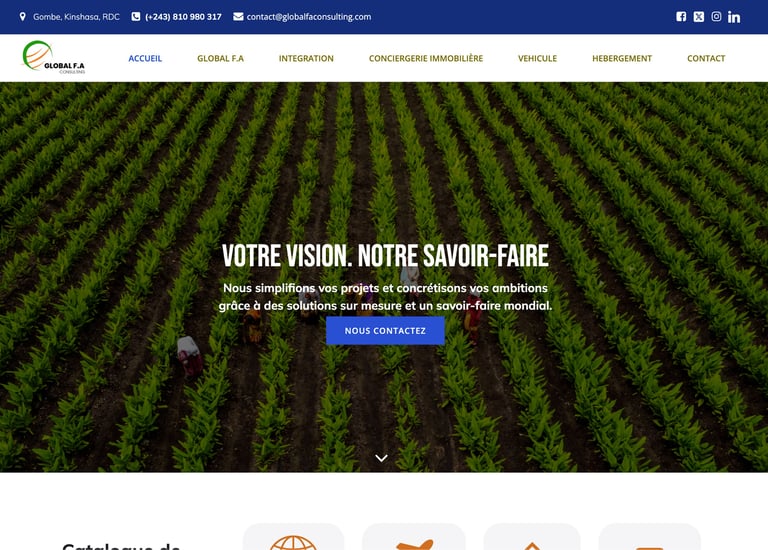The width and height of the screenshot is (768, 550).
Task: Select the VEHICULE menu item
Action: (x=538, y=58)
